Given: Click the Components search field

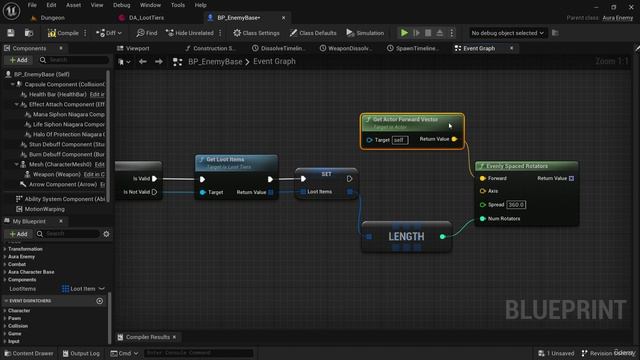Looking at the screenshot, I should 73,60.
